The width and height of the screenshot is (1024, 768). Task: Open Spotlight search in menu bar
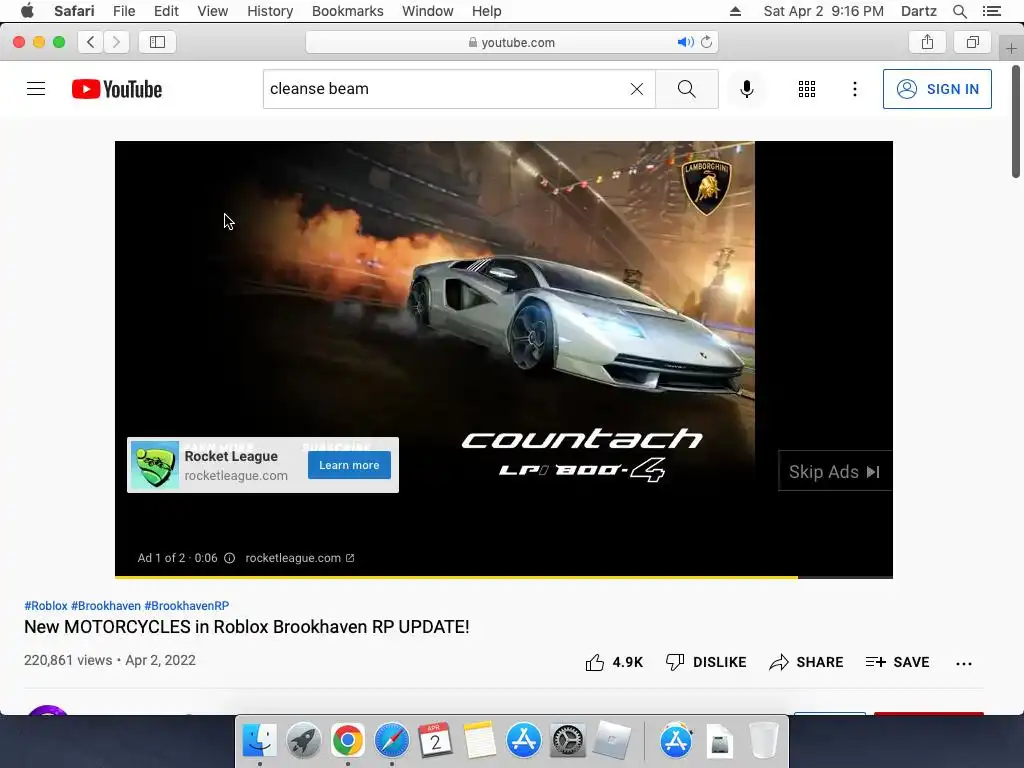click(x=959, y=11)
